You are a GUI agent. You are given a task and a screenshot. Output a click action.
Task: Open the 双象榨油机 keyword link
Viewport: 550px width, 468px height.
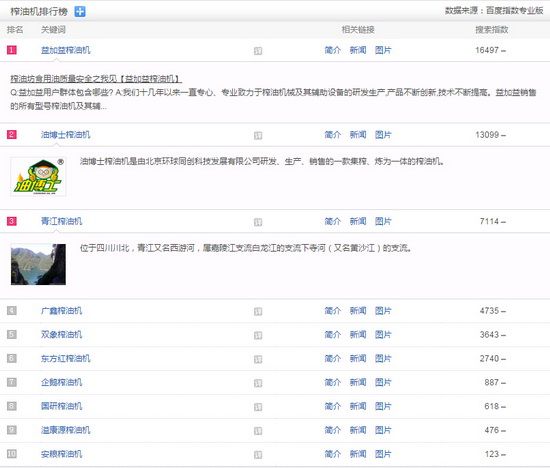coord(61,335)
